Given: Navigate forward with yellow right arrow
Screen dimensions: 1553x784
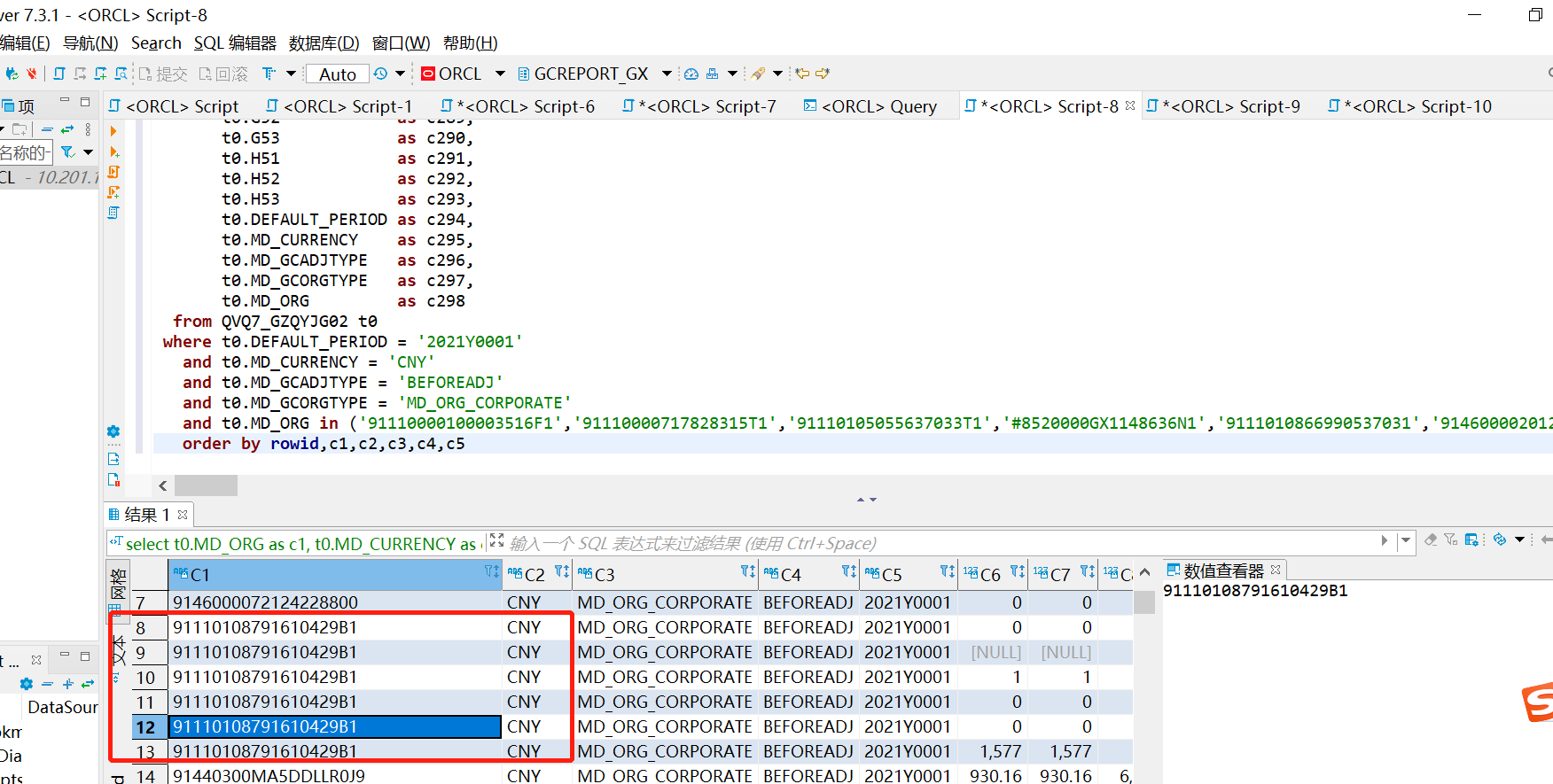Looking at the screenshot, I should 823,74.
